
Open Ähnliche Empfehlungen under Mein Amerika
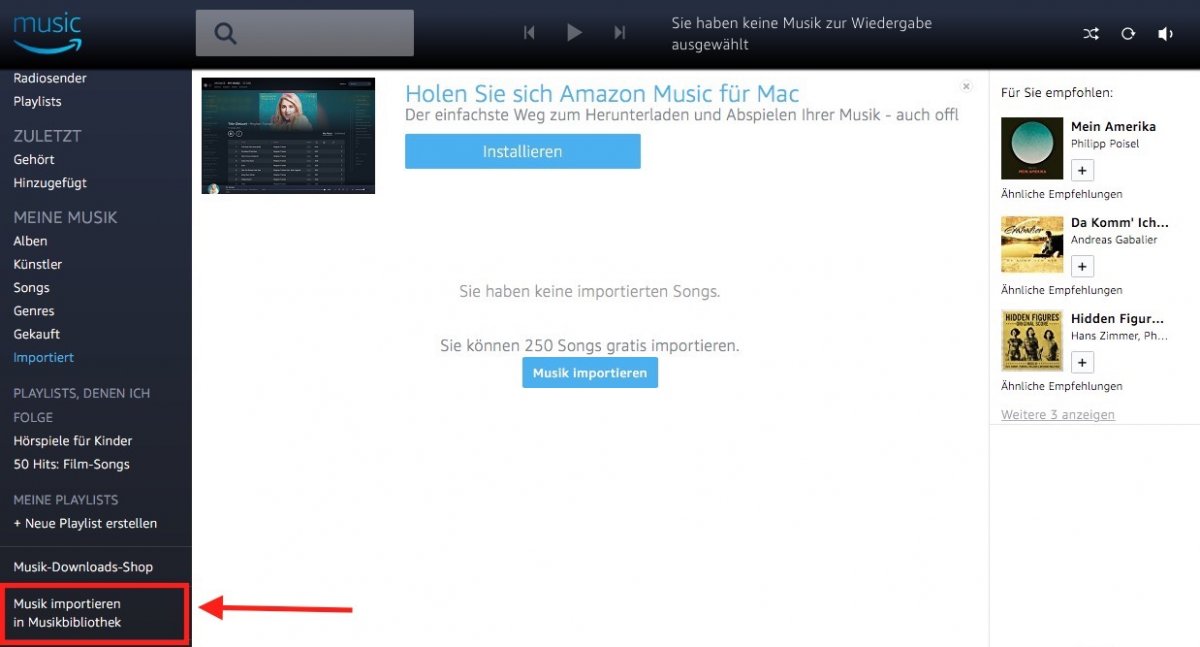click(x=1062, y=194)
